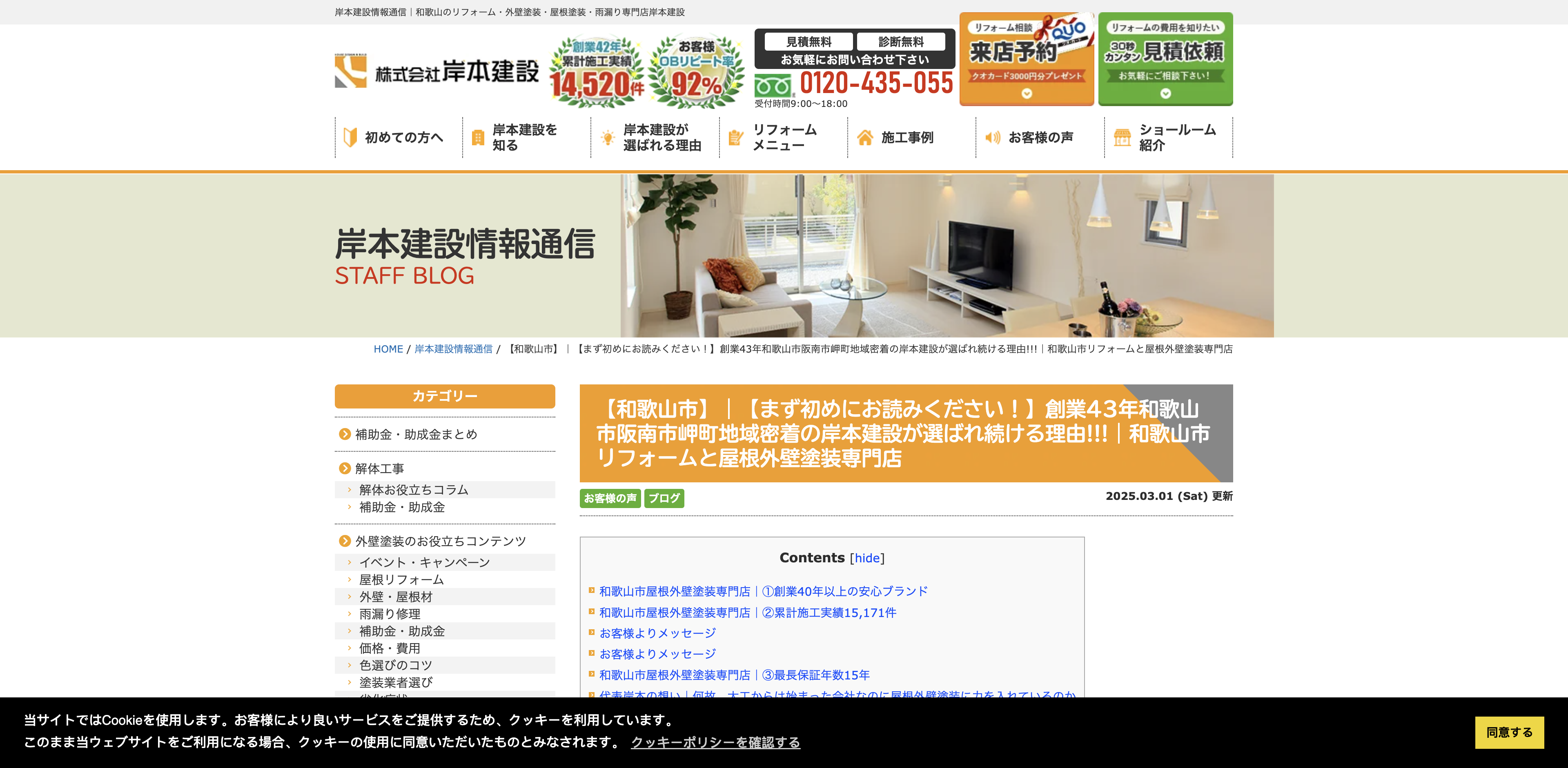This screenshot has height=768, width=1568.
Task: Hide the Contents table with [hide]
Action: 867,558
